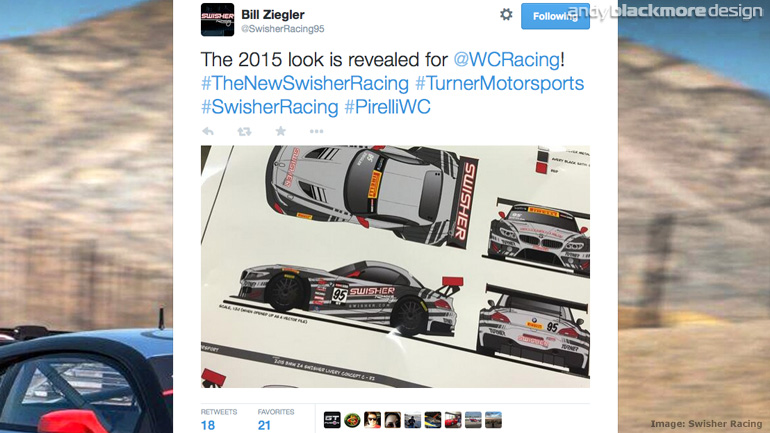Open the Bill Ziegler profile name

[273, 15]
